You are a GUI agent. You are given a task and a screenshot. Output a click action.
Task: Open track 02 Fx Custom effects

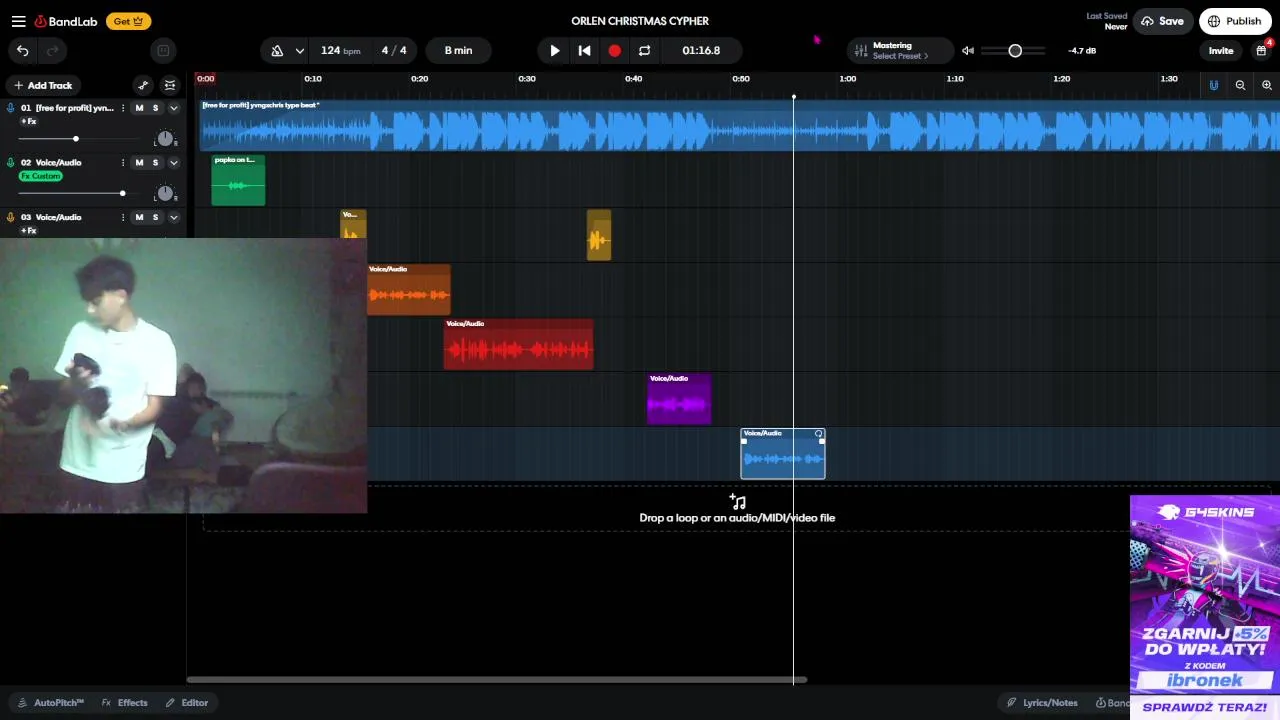41,176
